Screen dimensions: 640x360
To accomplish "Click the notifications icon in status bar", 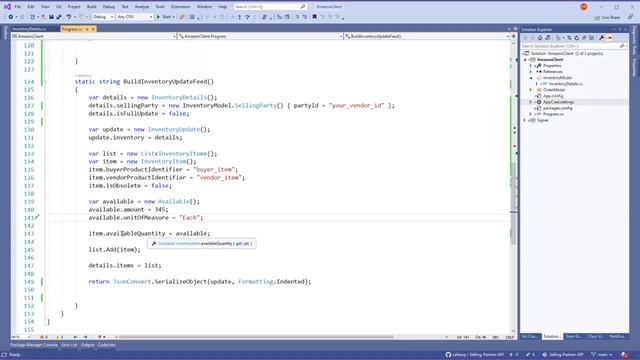I will click(x=624, y=355).
